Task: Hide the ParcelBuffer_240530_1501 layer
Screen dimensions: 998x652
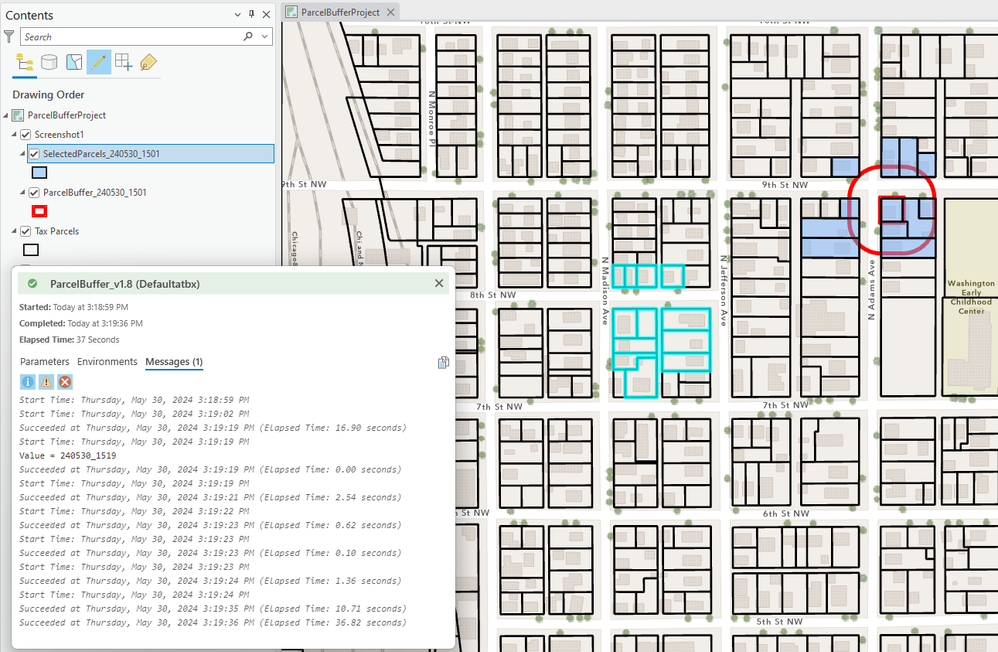Action: click(34, 192)
